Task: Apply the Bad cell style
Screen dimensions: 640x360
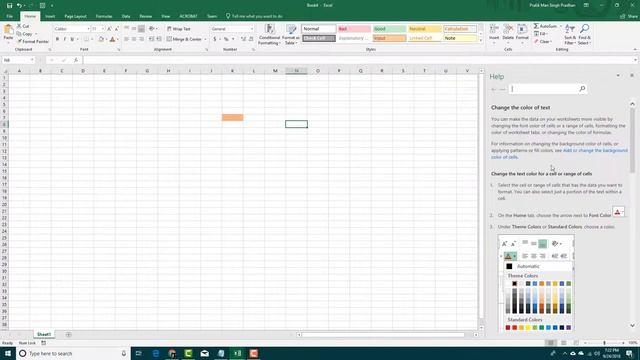Action: click(354, 29)
